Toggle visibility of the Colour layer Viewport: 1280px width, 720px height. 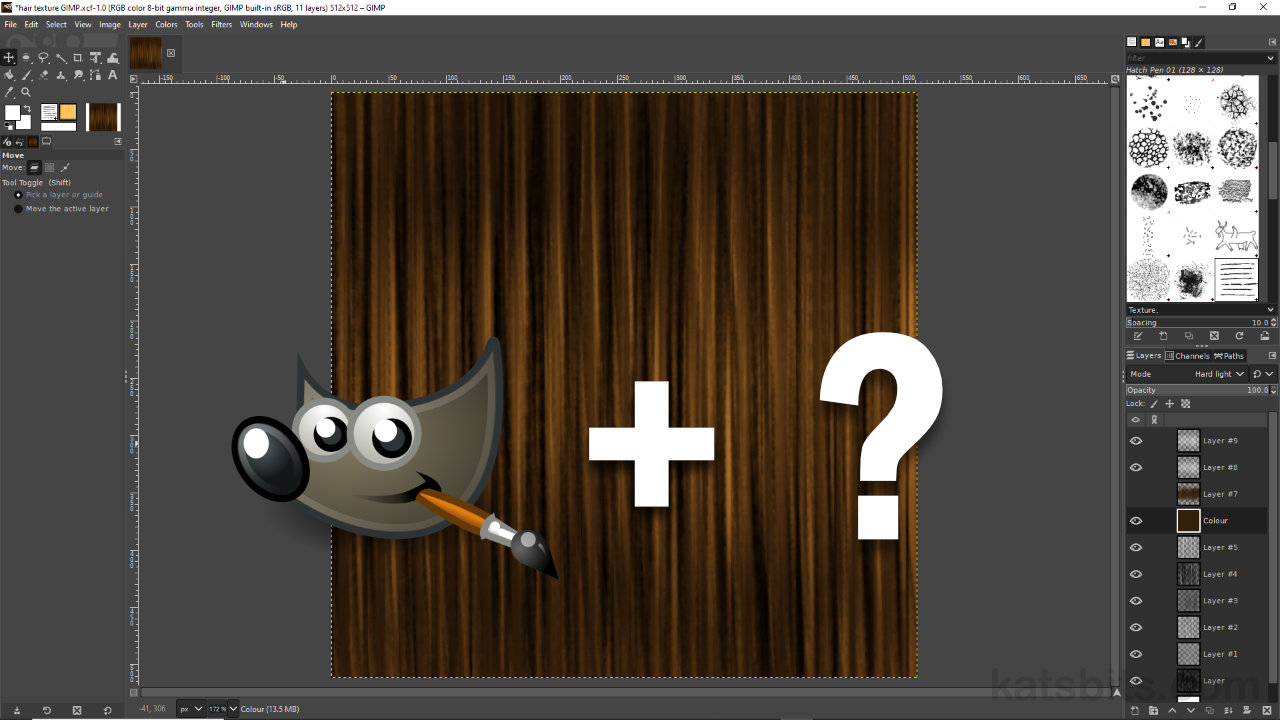1136,521
